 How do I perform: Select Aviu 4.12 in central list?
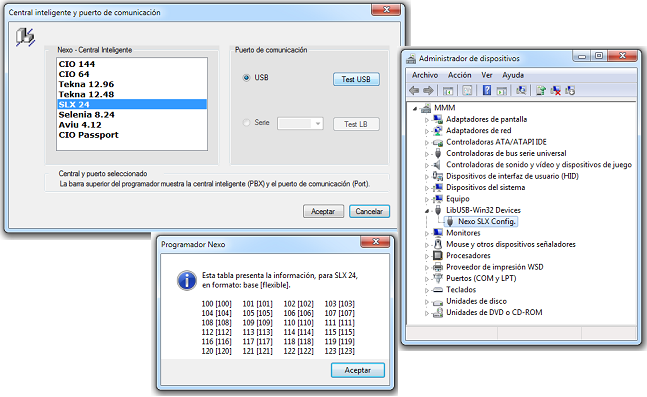click(x=132, y=125)
